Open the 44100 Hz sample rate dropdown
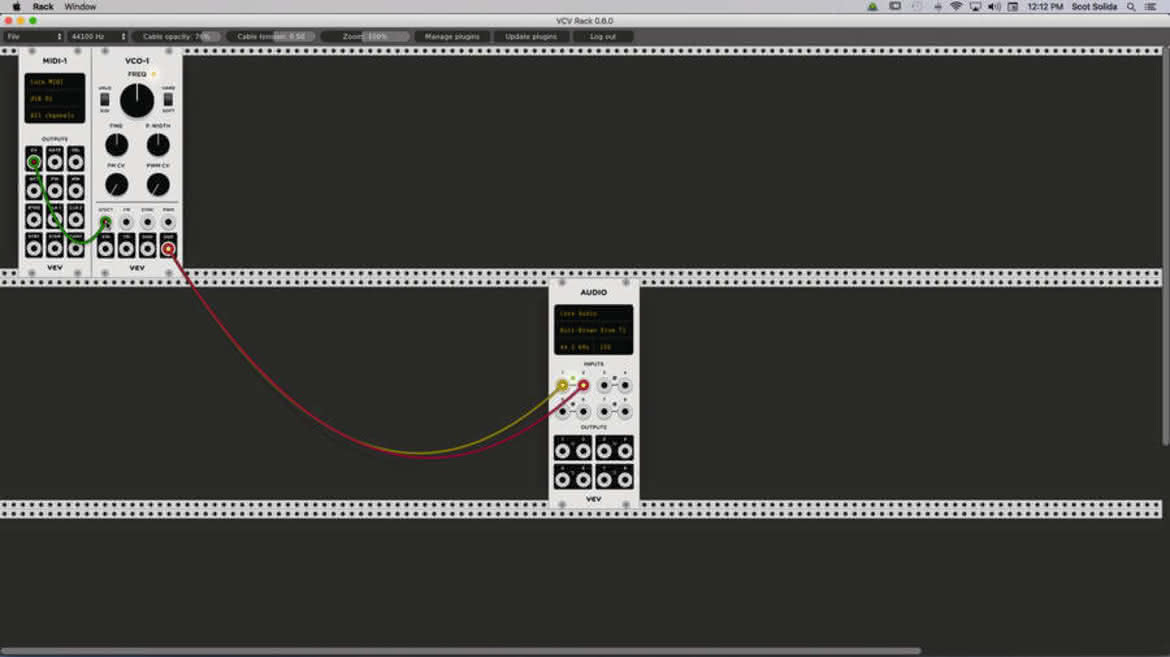This screenshot has height=657, width=1170. [x=98, y=37]
